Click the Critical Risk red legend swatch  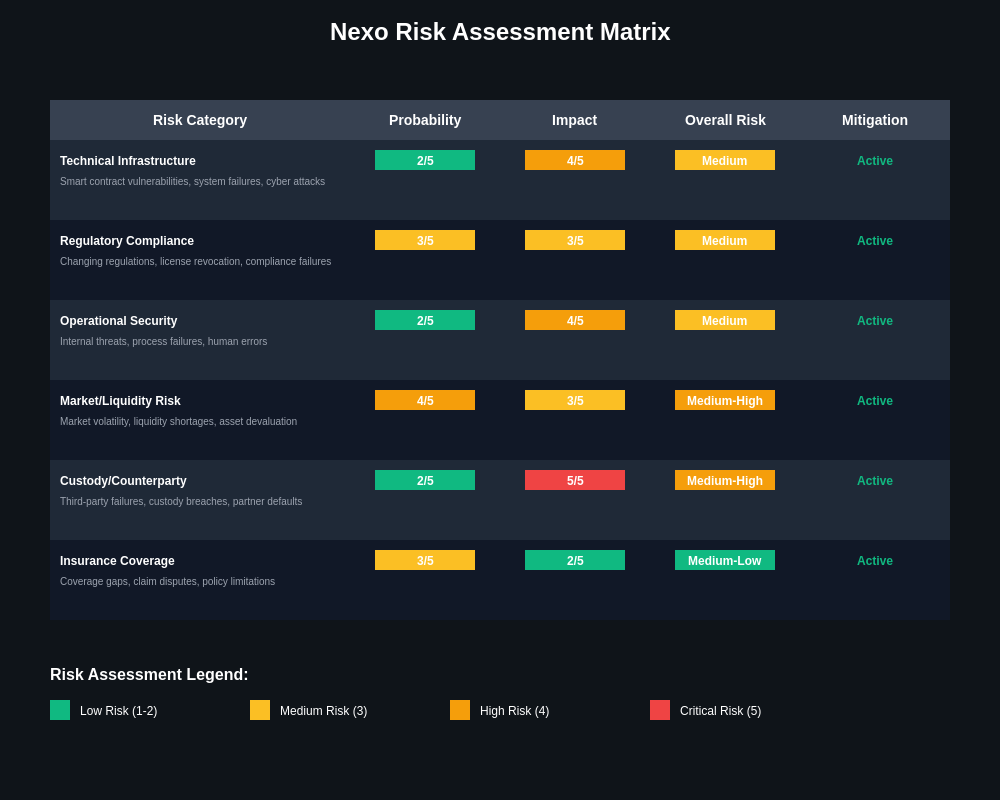pos(660,710)
